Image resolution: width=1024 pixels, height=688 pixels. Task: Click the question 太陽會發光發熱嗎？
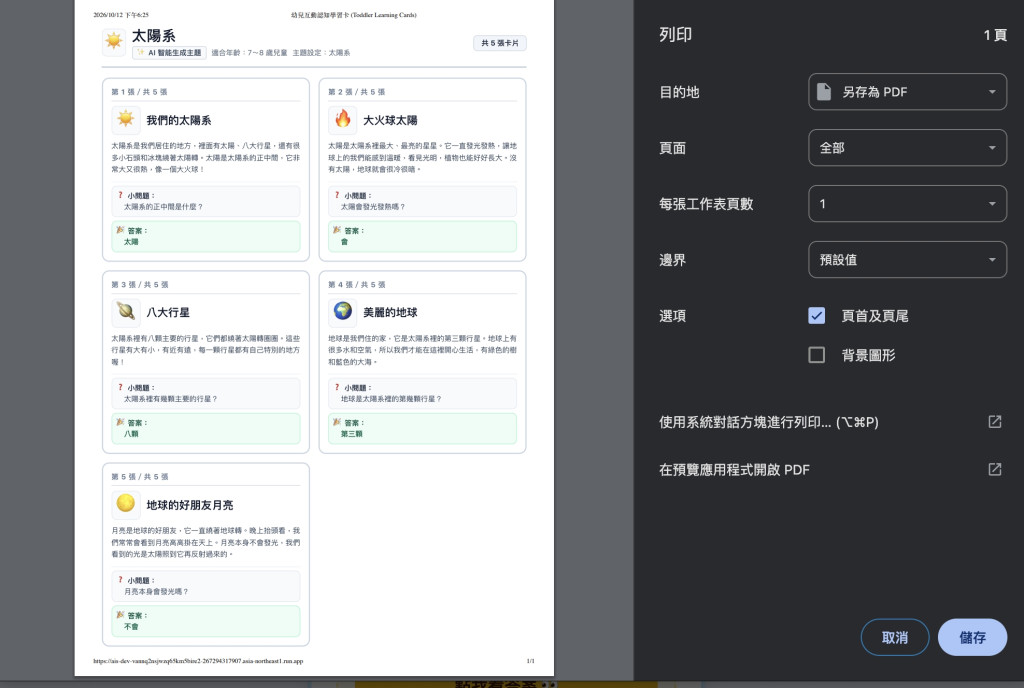(373, 207)
